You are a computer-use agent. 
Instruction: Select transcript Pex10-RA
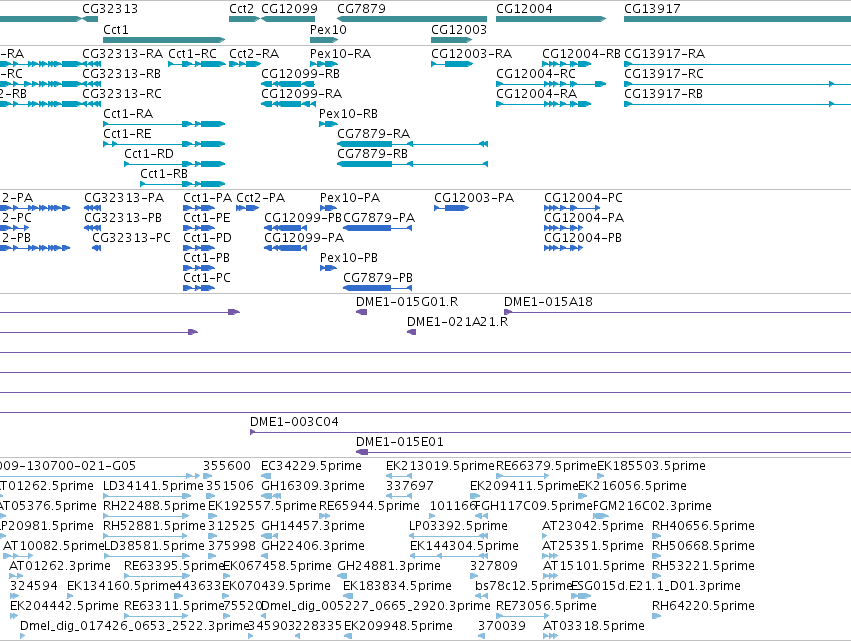(324, 64)
